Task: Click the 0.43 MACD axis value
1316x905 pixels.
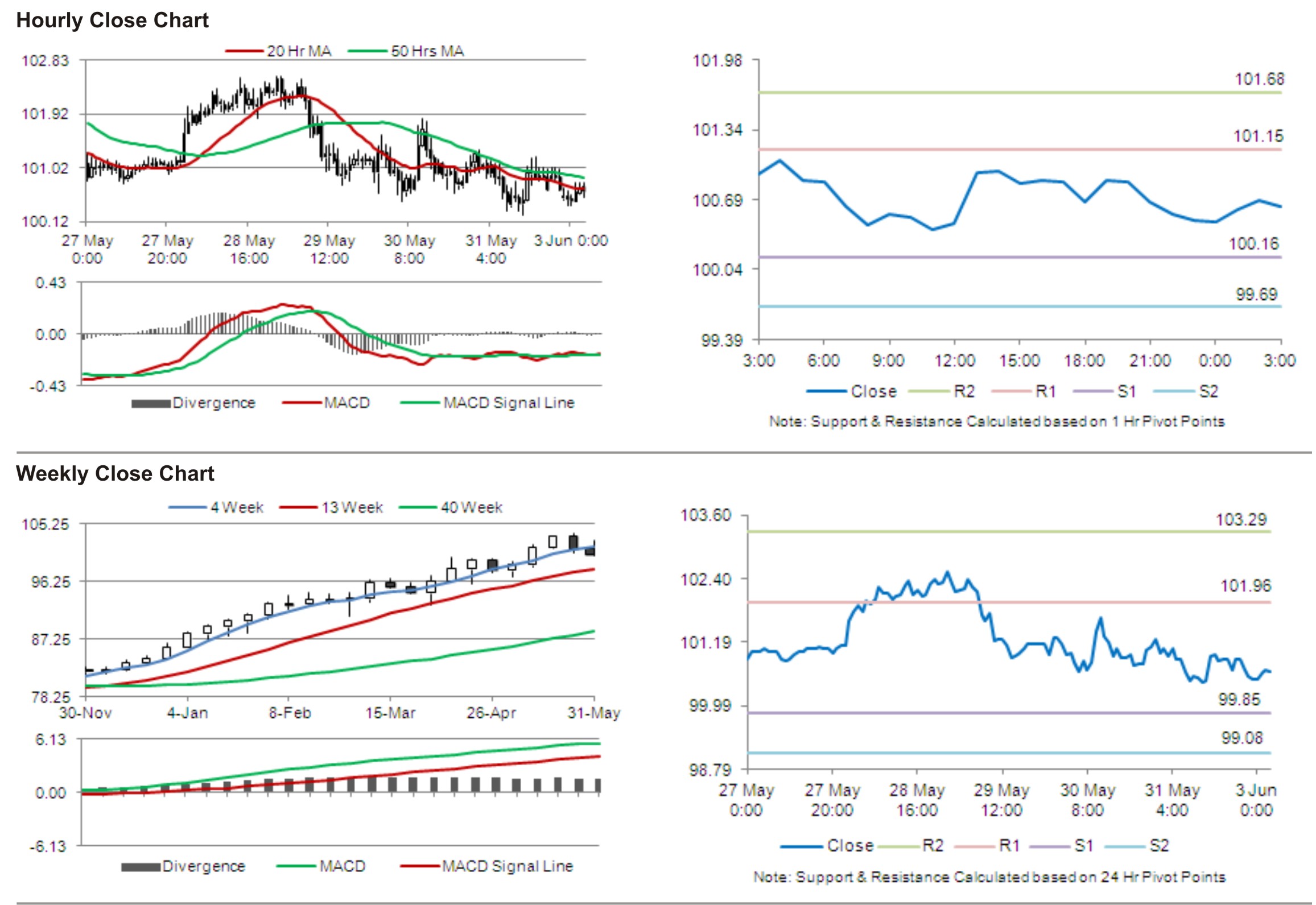Action: [51, 283]
